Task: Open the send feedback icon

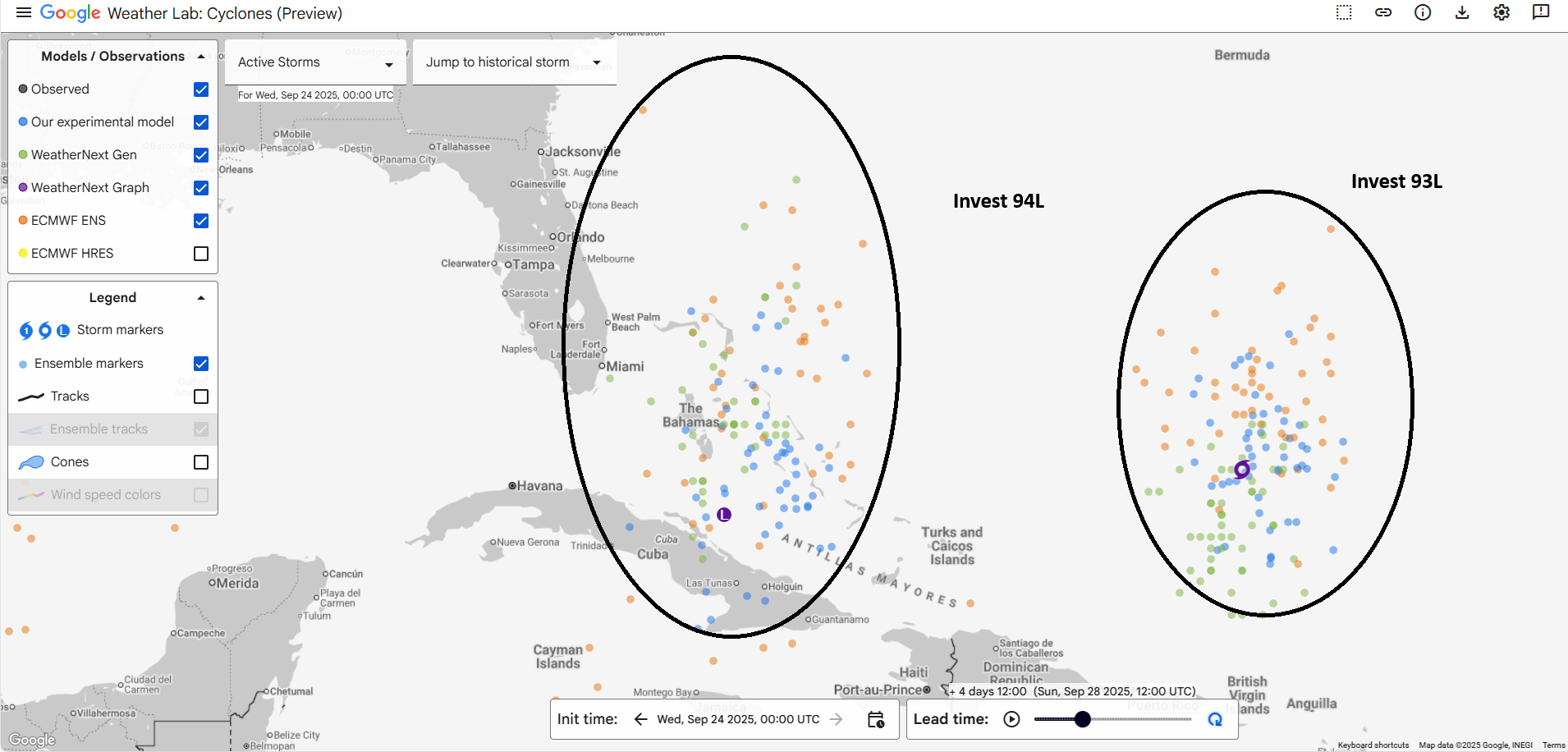Action: coord(1541,12)
